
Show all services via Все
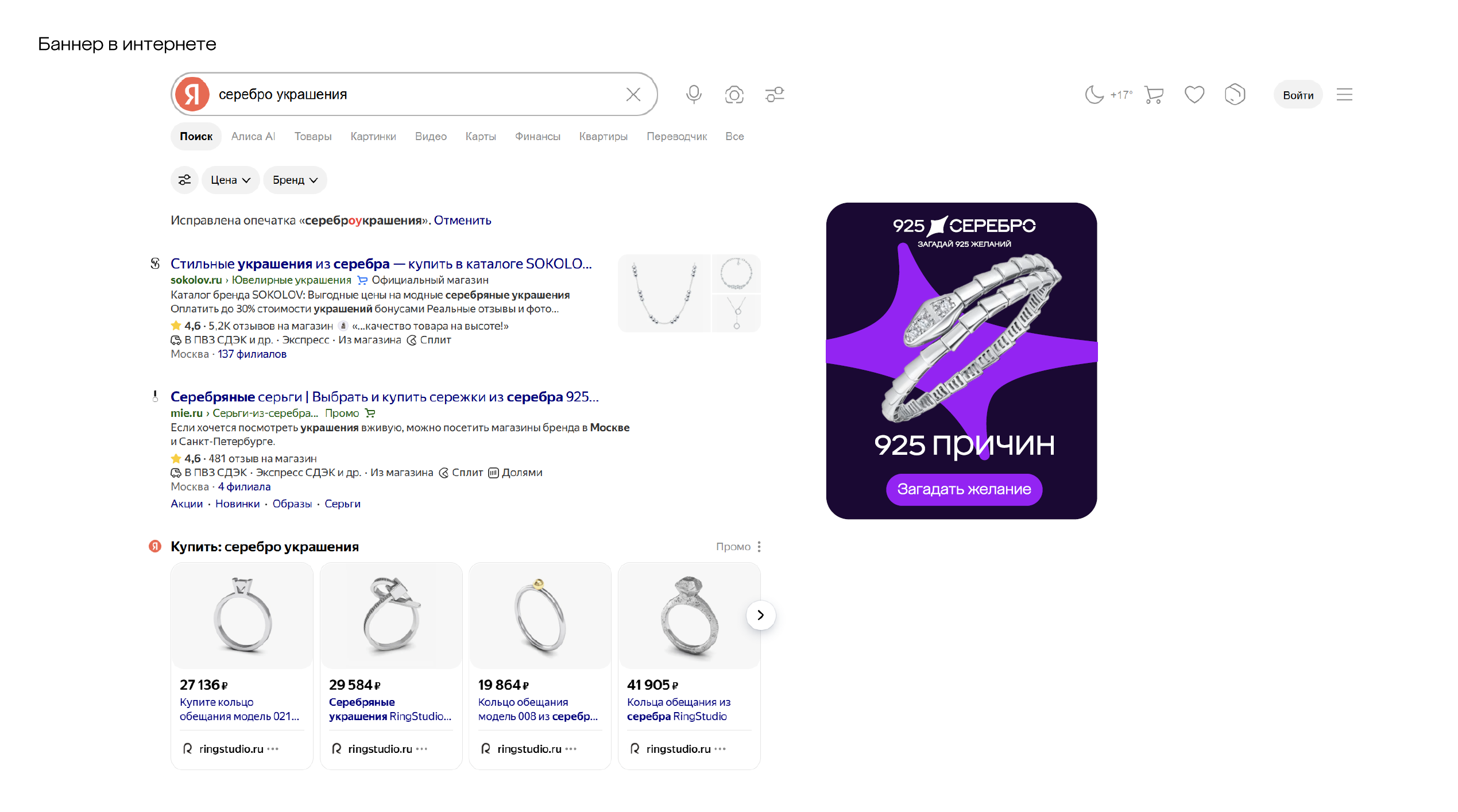click(x=734, y=136)
